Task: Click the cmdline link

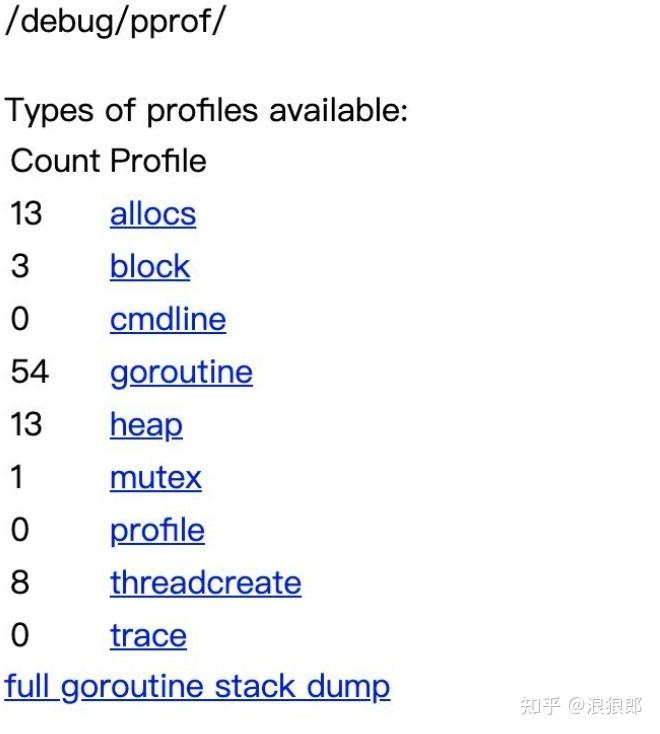Action: [x=167, y=320]
